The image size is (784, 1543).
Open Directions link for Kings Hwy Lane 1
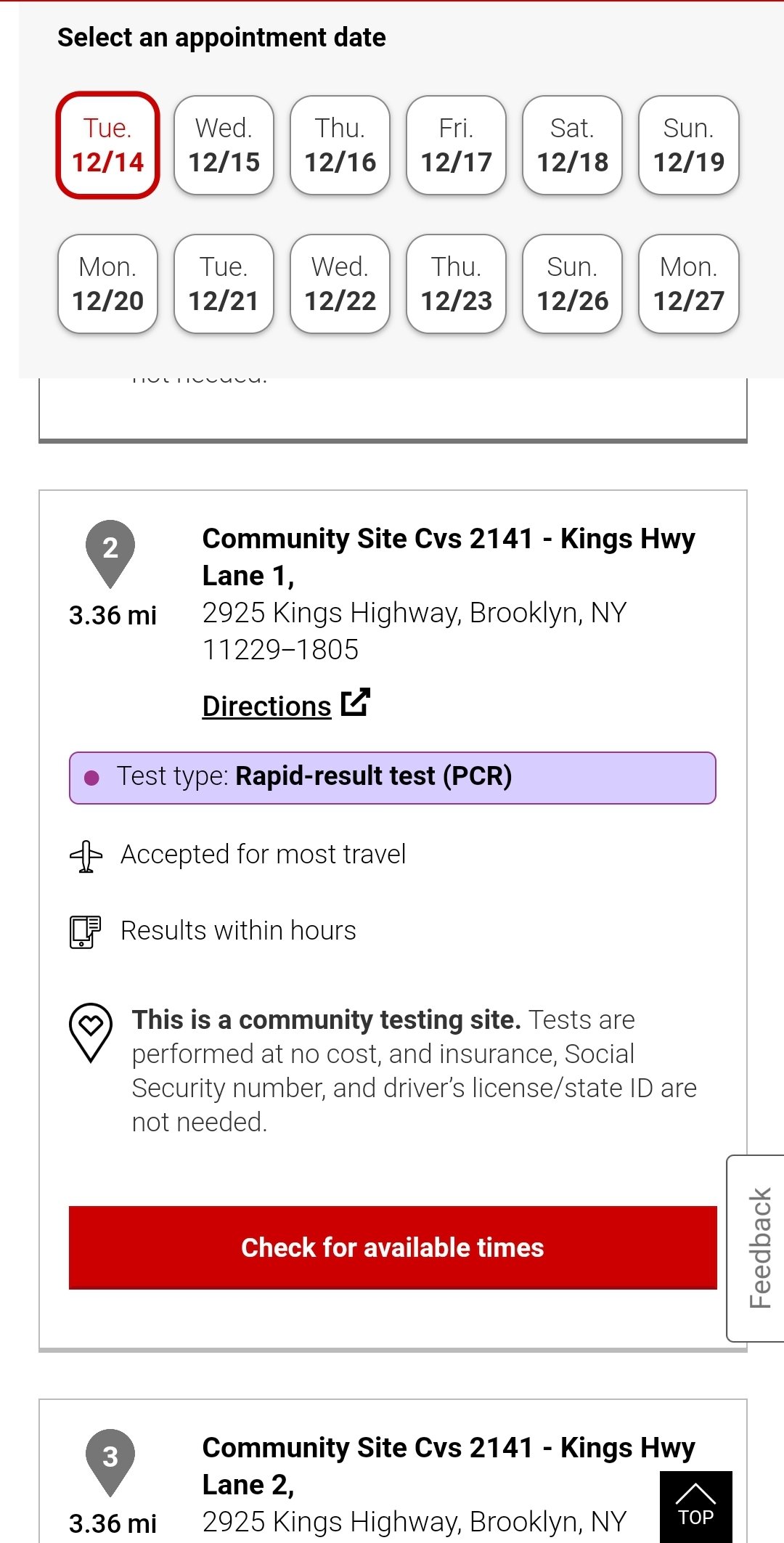[266, 706]
